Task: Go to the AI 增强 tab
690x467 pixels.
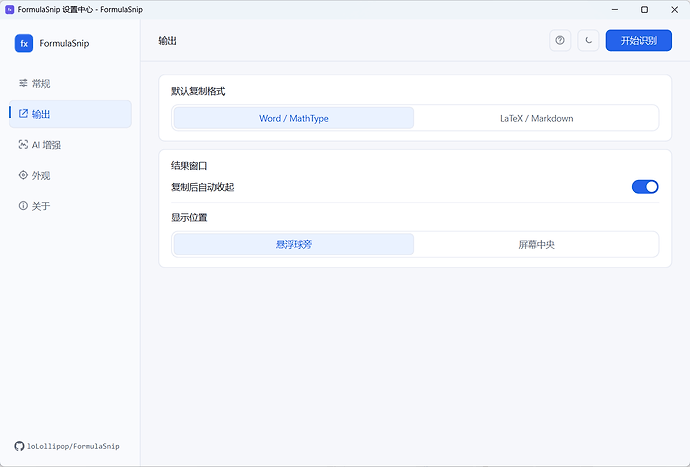Action: pyautogui.click(x=70, y=145)
